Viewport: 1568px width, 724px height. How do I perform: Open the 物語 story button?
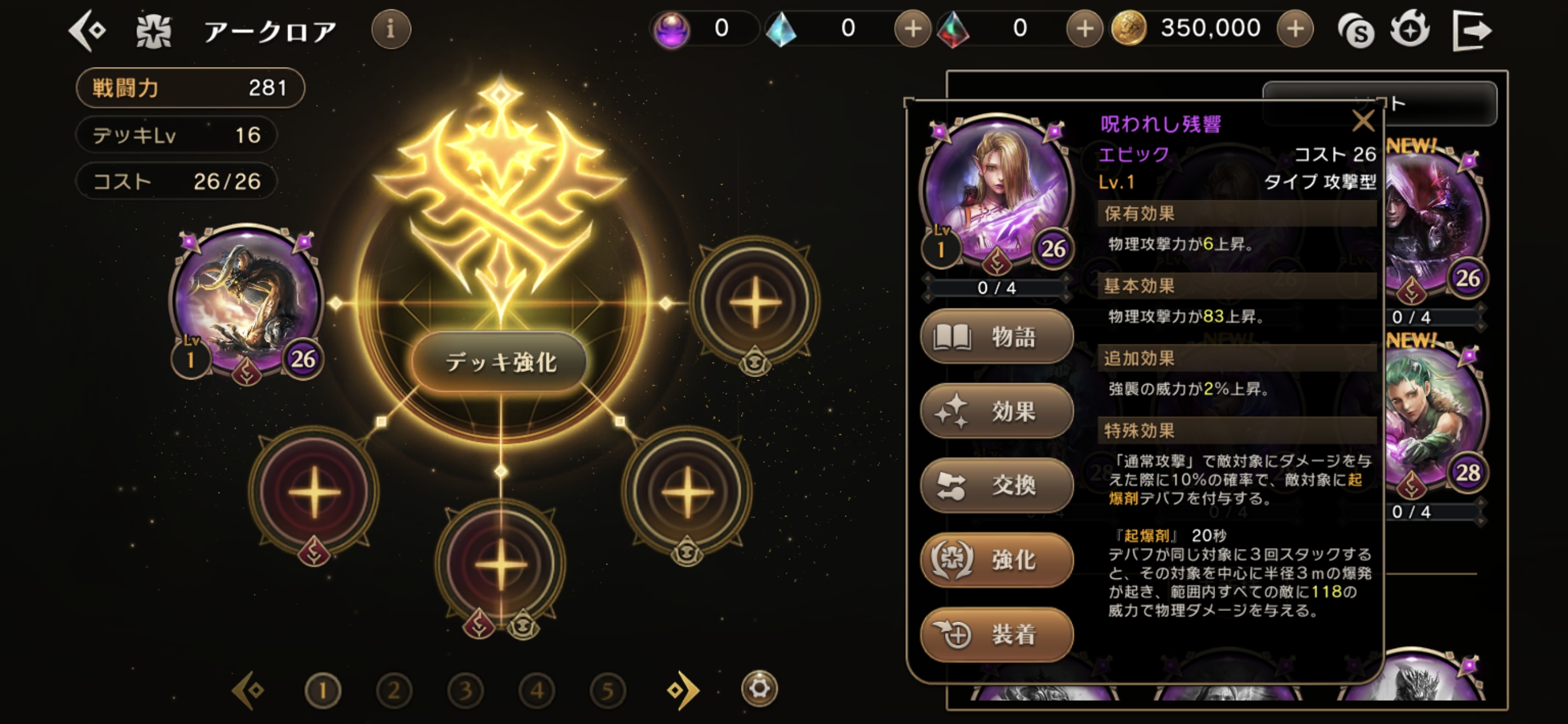[x=996, y=336]
